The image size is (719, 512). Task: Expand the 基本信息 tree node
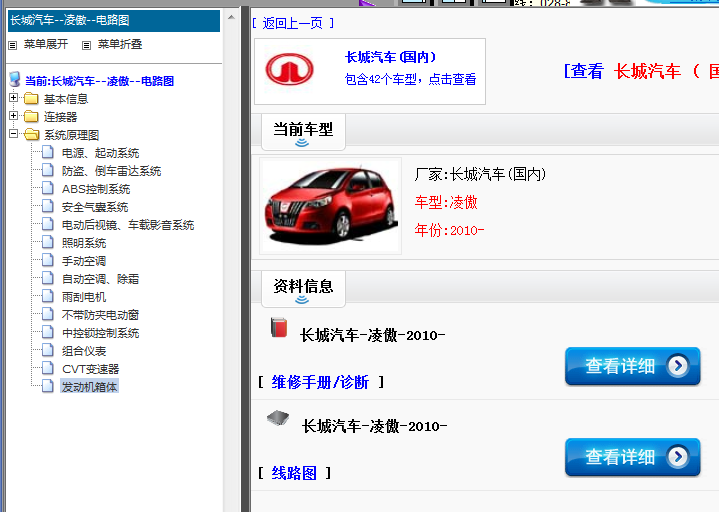[13, 99]
